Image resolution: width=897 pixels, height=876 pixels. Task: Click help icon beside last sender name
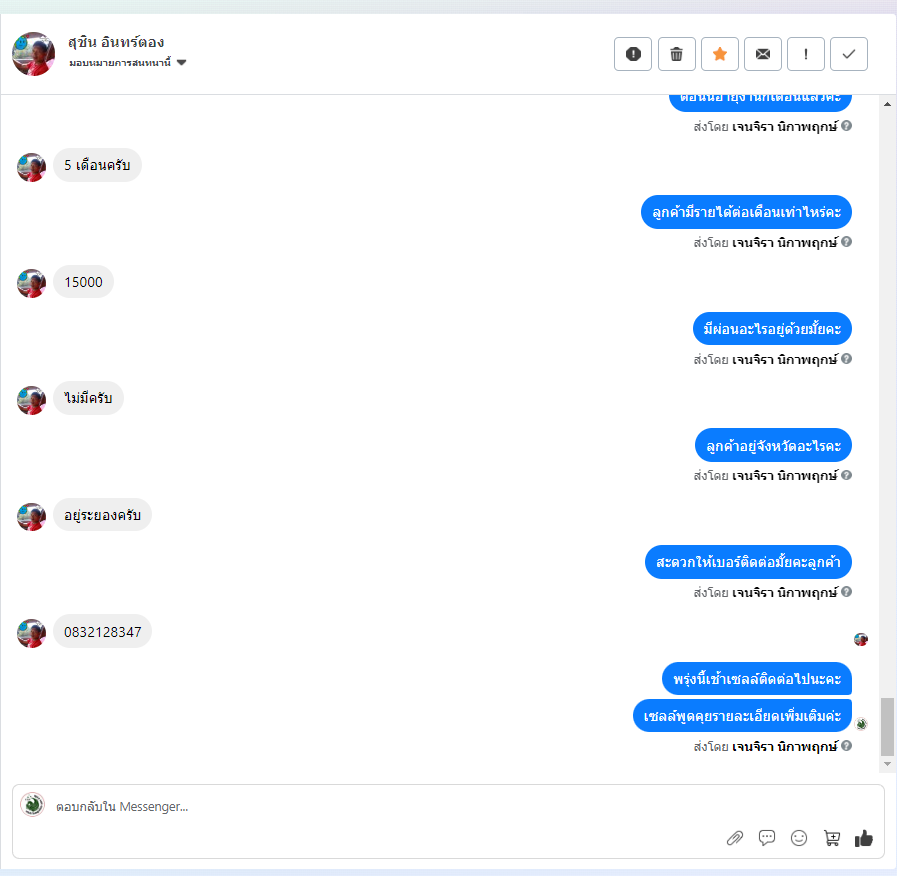[847, 746]
